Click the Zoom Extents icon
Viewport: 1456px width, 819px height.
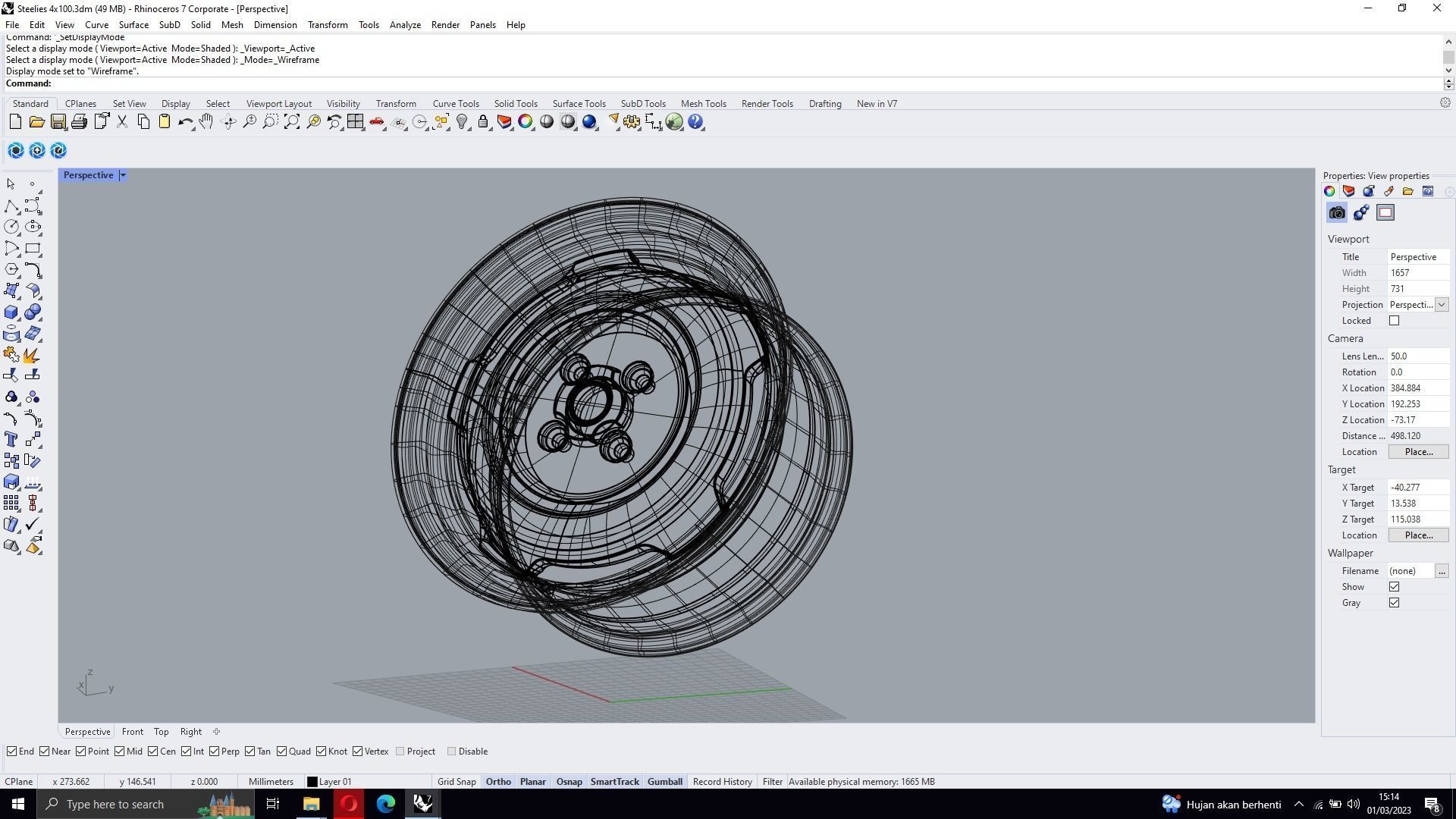point(292,122)
